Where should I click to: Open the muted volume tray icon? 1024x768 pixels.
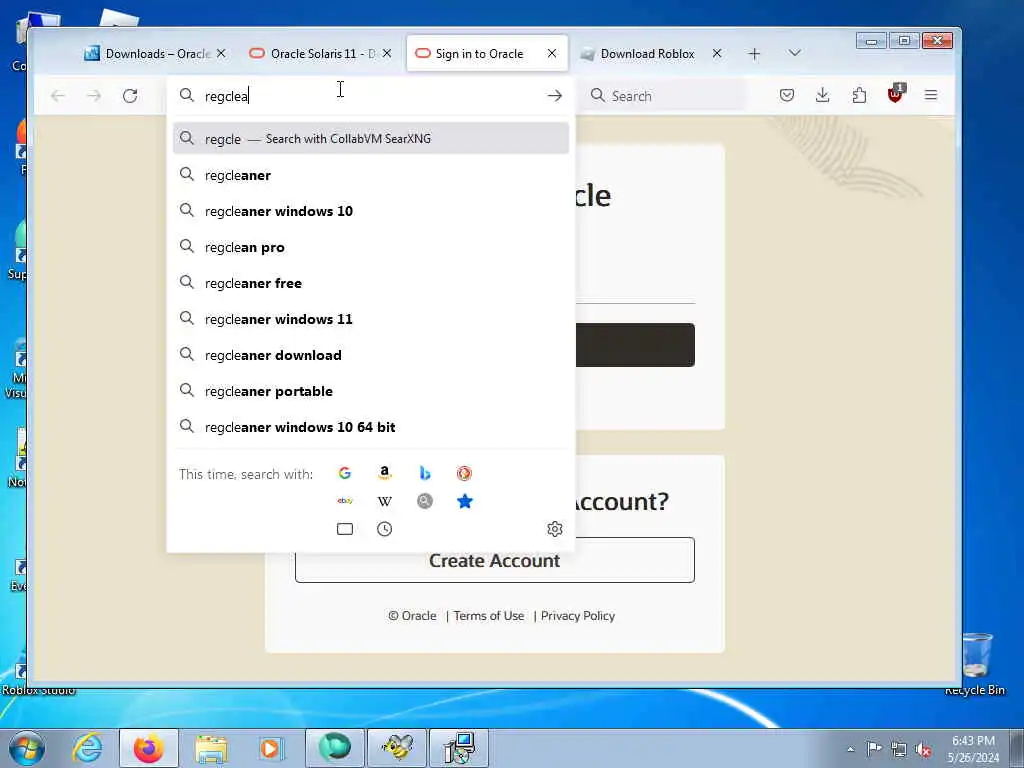pos(923,750)
